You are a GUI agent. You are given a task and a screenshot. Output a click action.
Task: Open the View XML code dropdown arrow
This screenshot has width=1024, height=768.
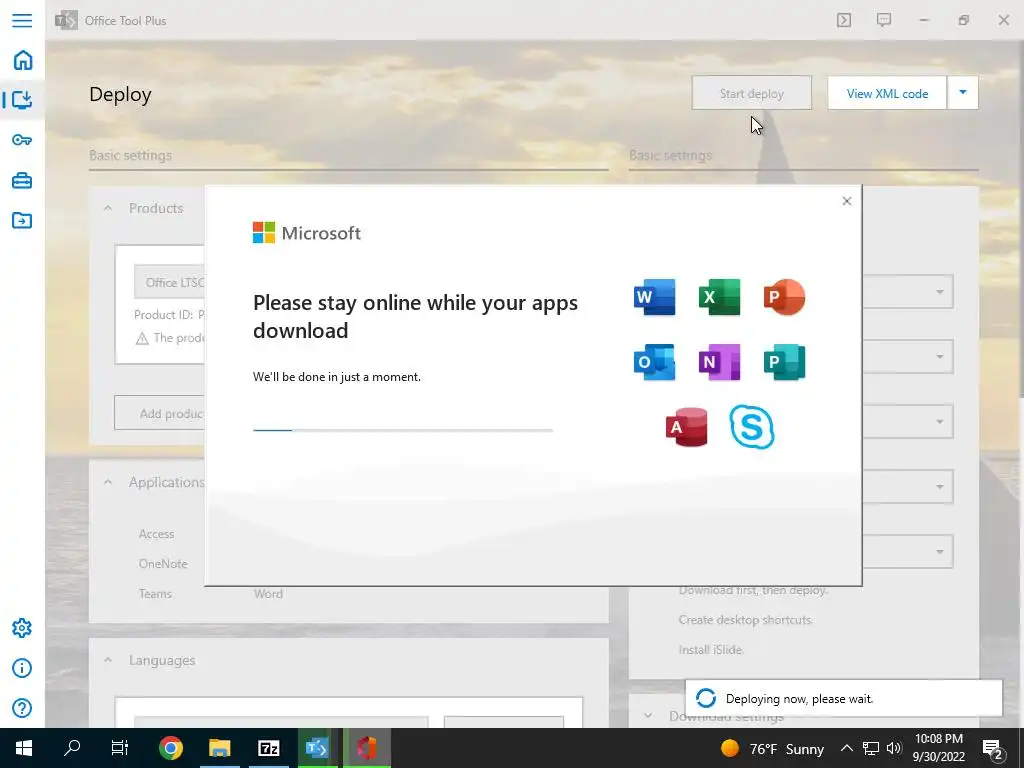coord(963,93)
